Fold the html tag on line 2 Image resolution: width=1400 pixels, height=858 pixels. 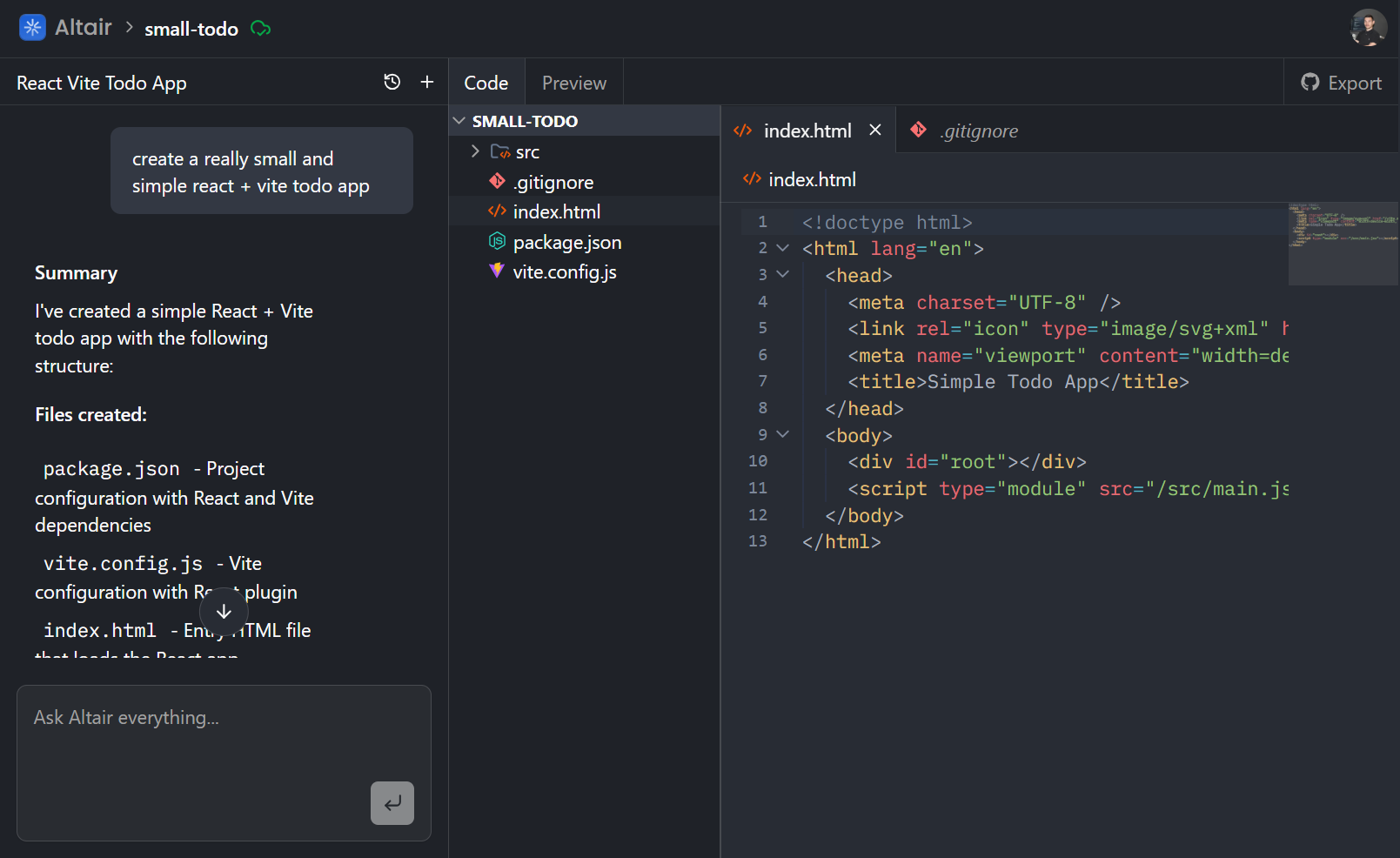pyautogui.click(x=782, y=248)
